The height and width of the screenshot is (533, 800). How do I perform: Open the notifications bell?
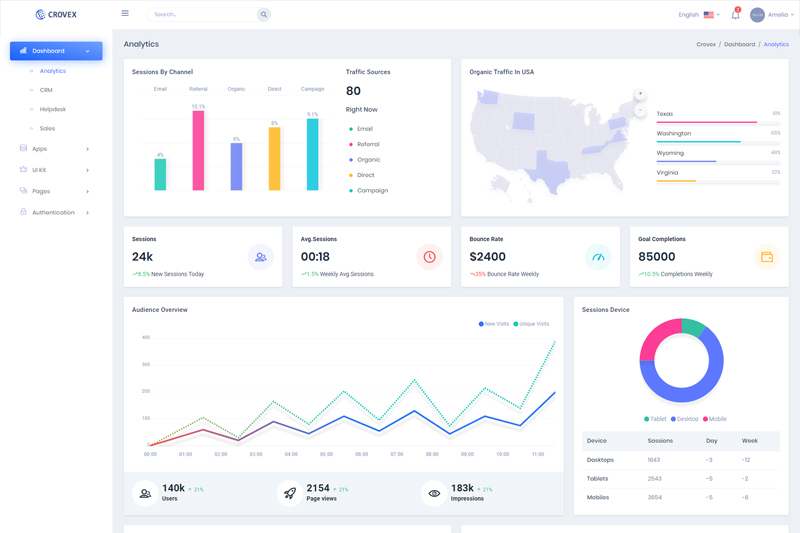click(735, 15)
